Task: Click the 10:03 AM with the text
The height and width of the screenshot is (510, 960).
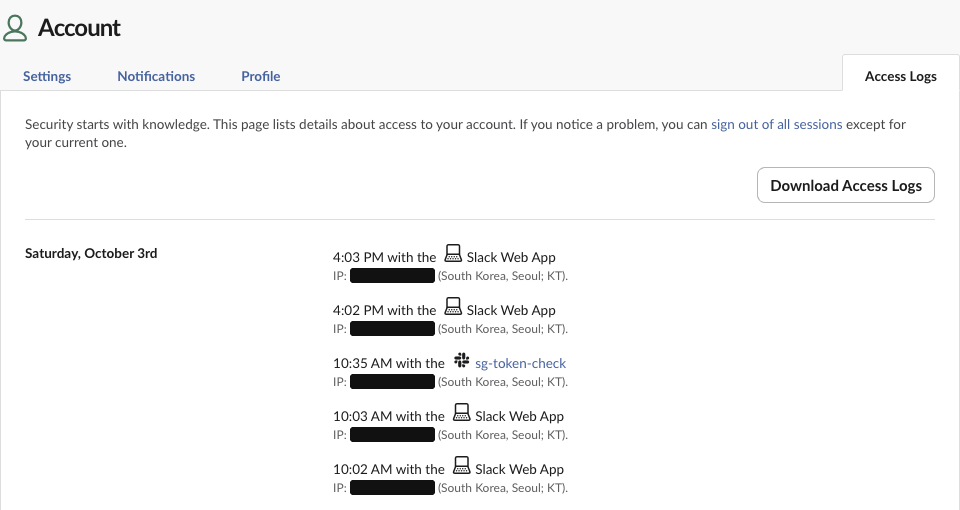Action: (389, 416)
